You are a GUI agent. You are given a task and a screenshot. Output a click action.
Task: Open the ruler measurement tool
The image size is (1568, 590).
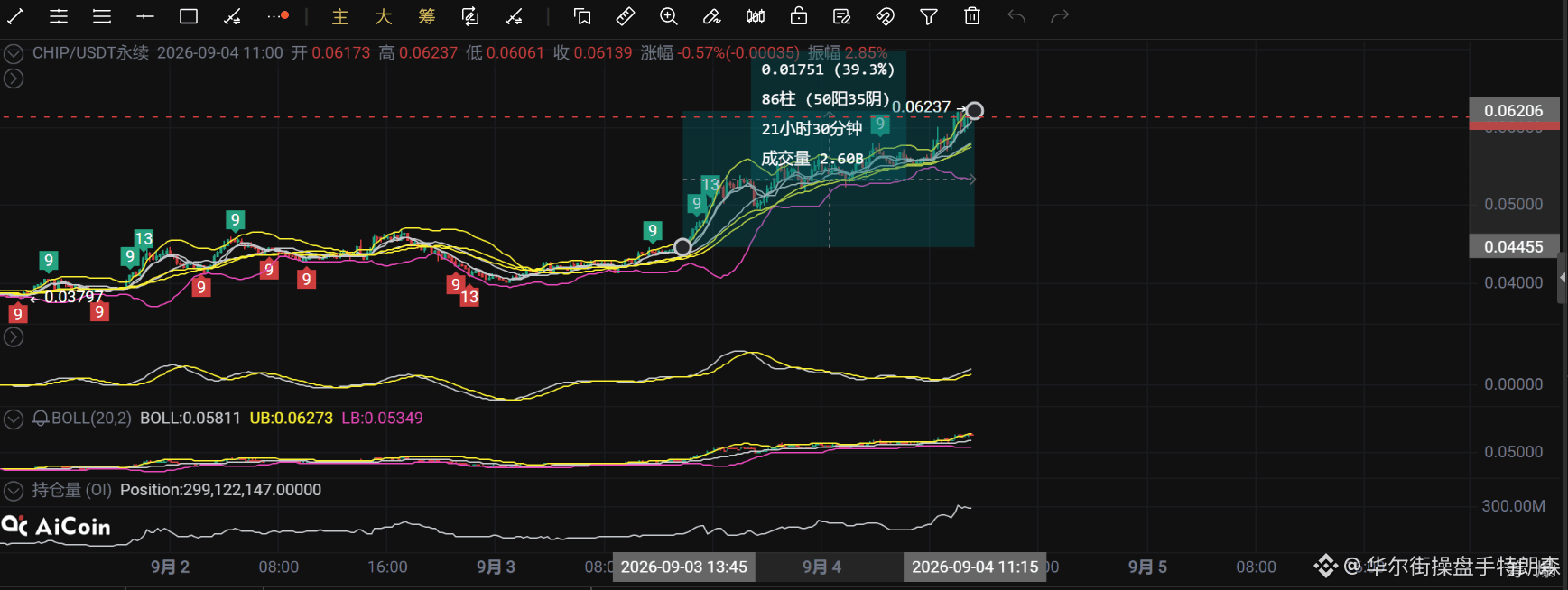point(625,16)
